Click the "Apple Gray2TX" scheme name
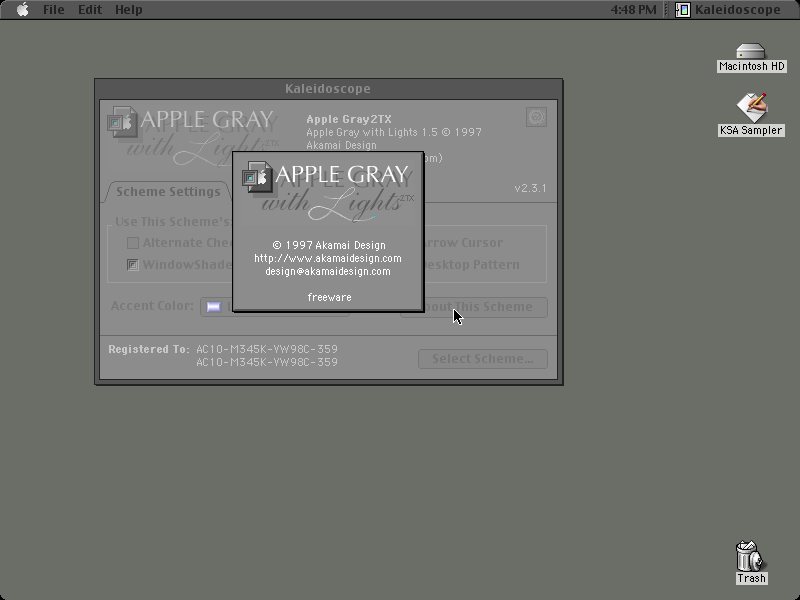Image resolution: width=800 pixels, height=600 pixels. coord(349,119)
